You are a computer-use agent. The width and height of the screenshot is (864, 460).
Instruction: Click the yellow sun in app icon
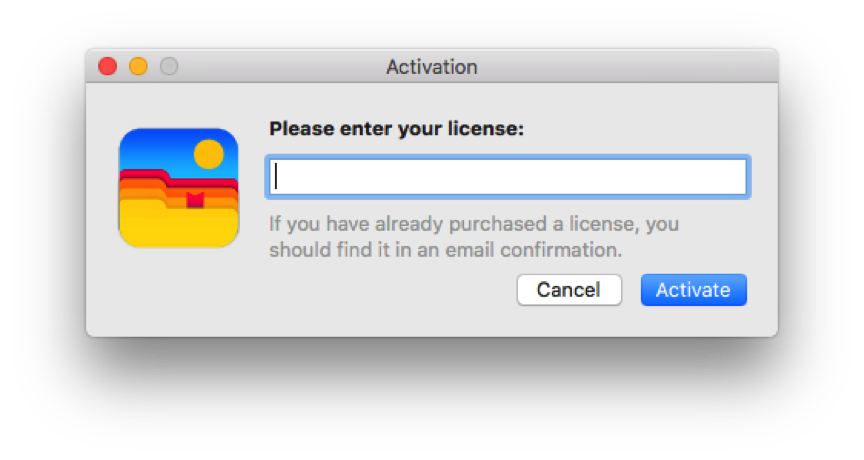(x=208, y=154)
